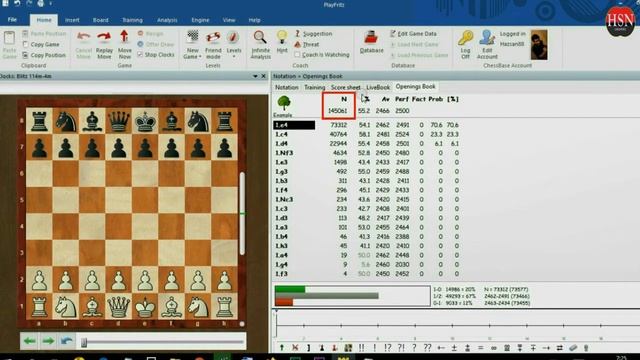Insert the '!!' brilliant move annotation

click(361, 348)
